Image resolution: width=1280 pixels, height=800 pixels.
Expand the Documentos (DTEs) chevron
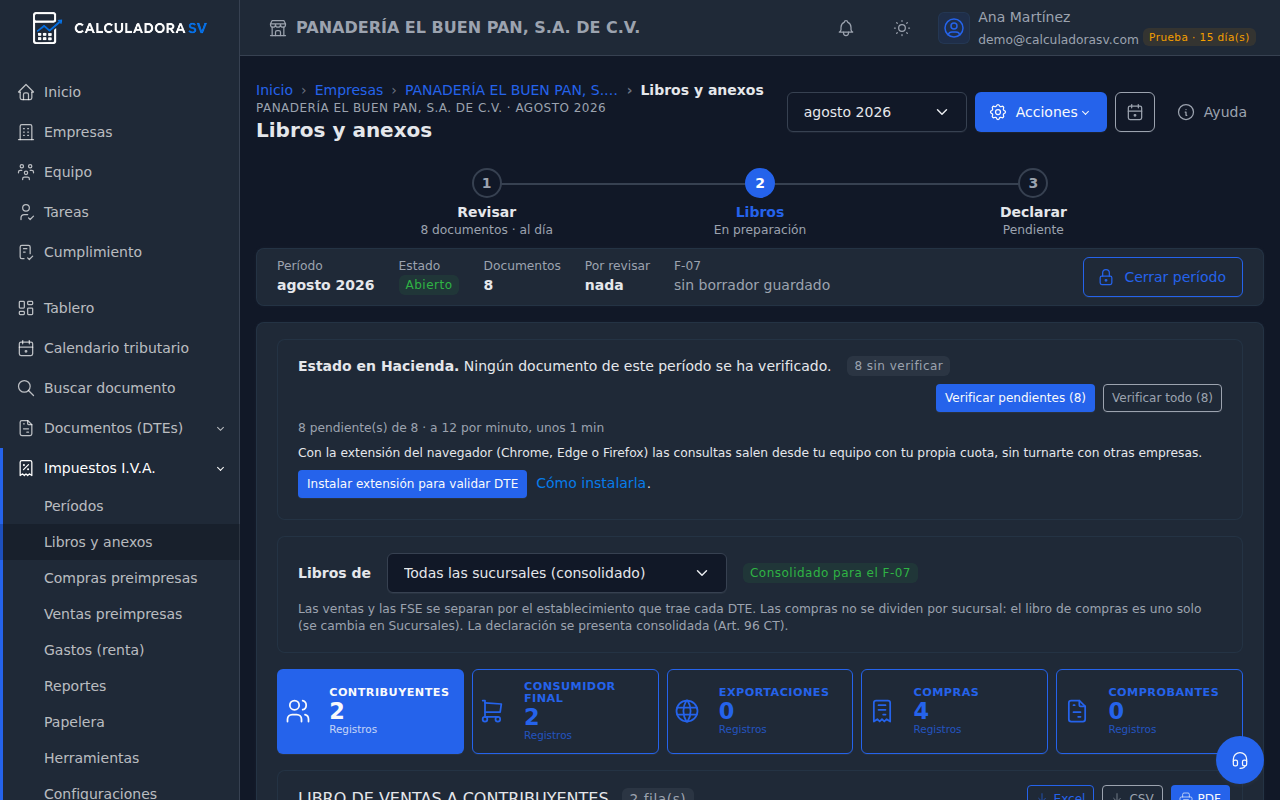pos(221,428)
